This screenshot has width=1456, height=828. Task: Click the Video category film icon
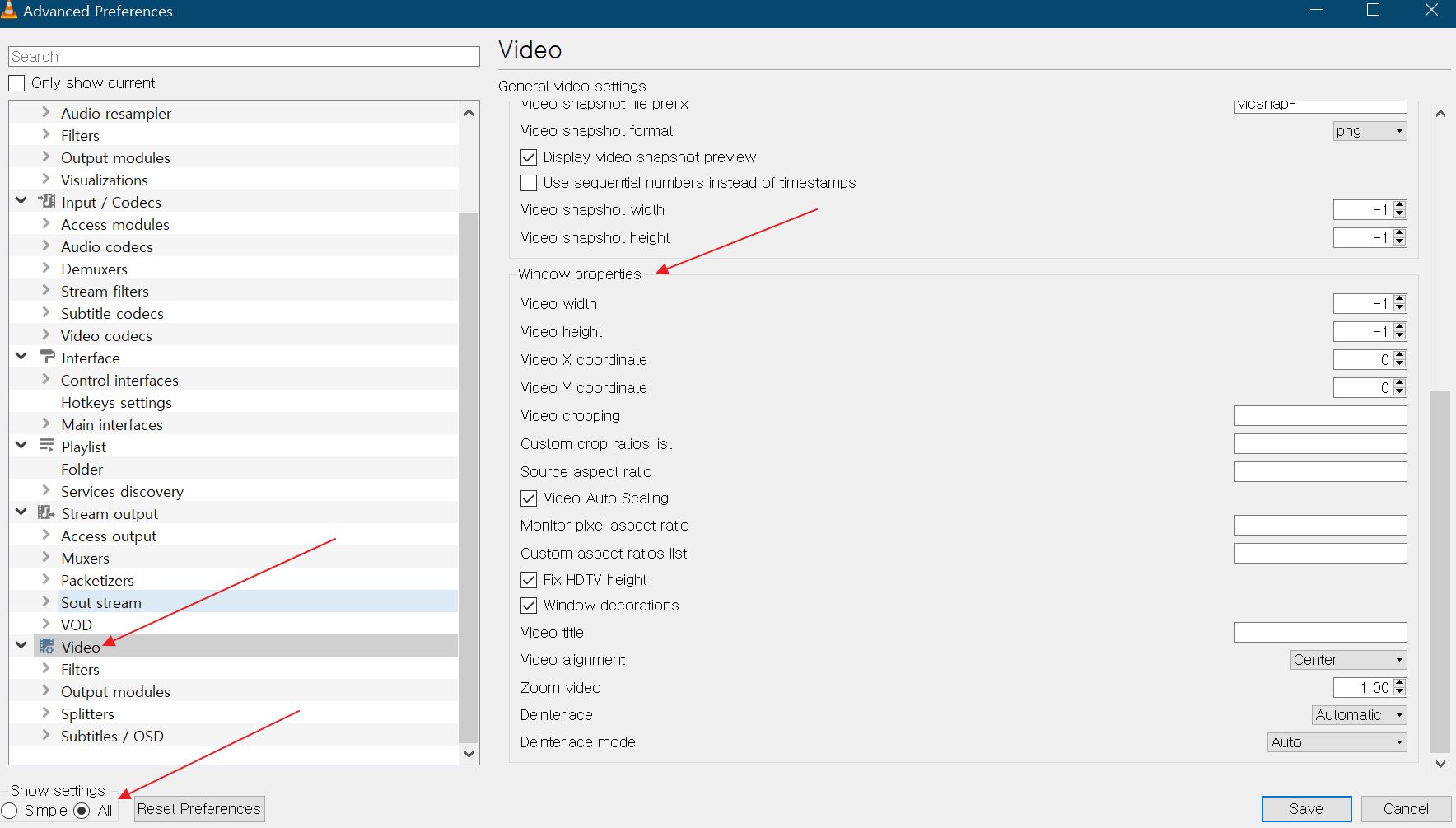point(47,647)
